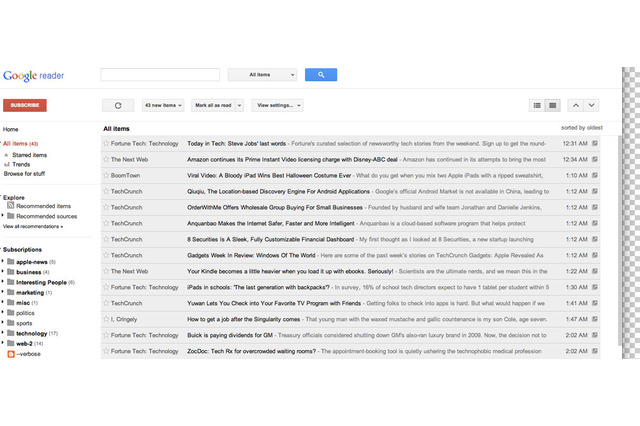Select All items (43) in sidebar
Viewport: 640px width, 426px height.
click(x=20, y=144)
